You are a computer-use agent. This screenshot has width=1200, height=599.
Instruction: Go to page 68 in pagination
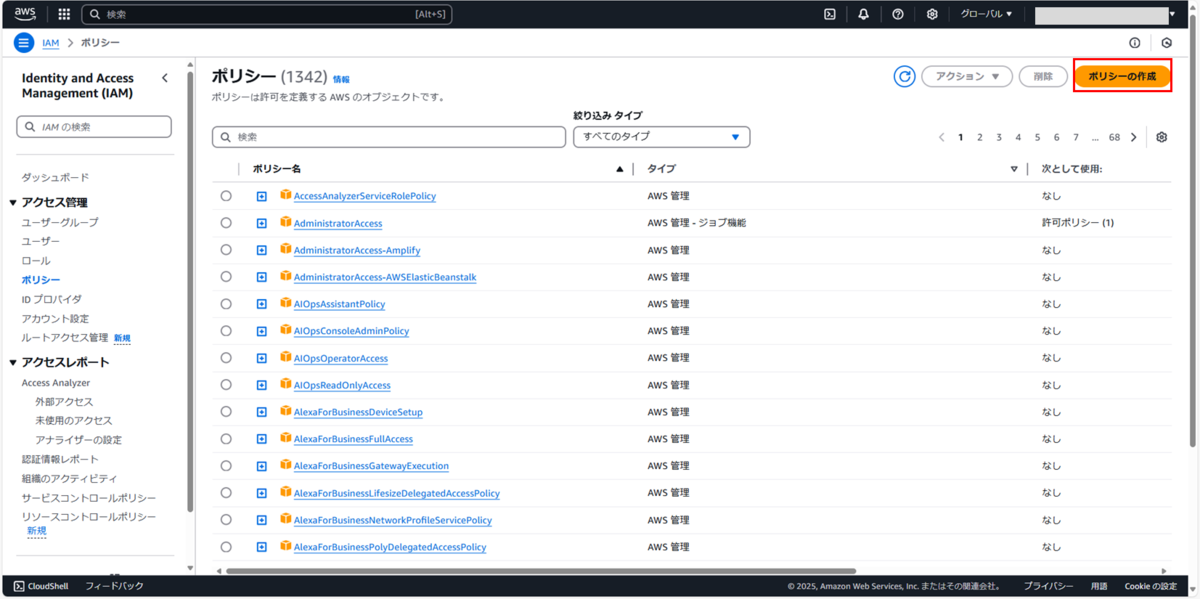(1114, 137)
